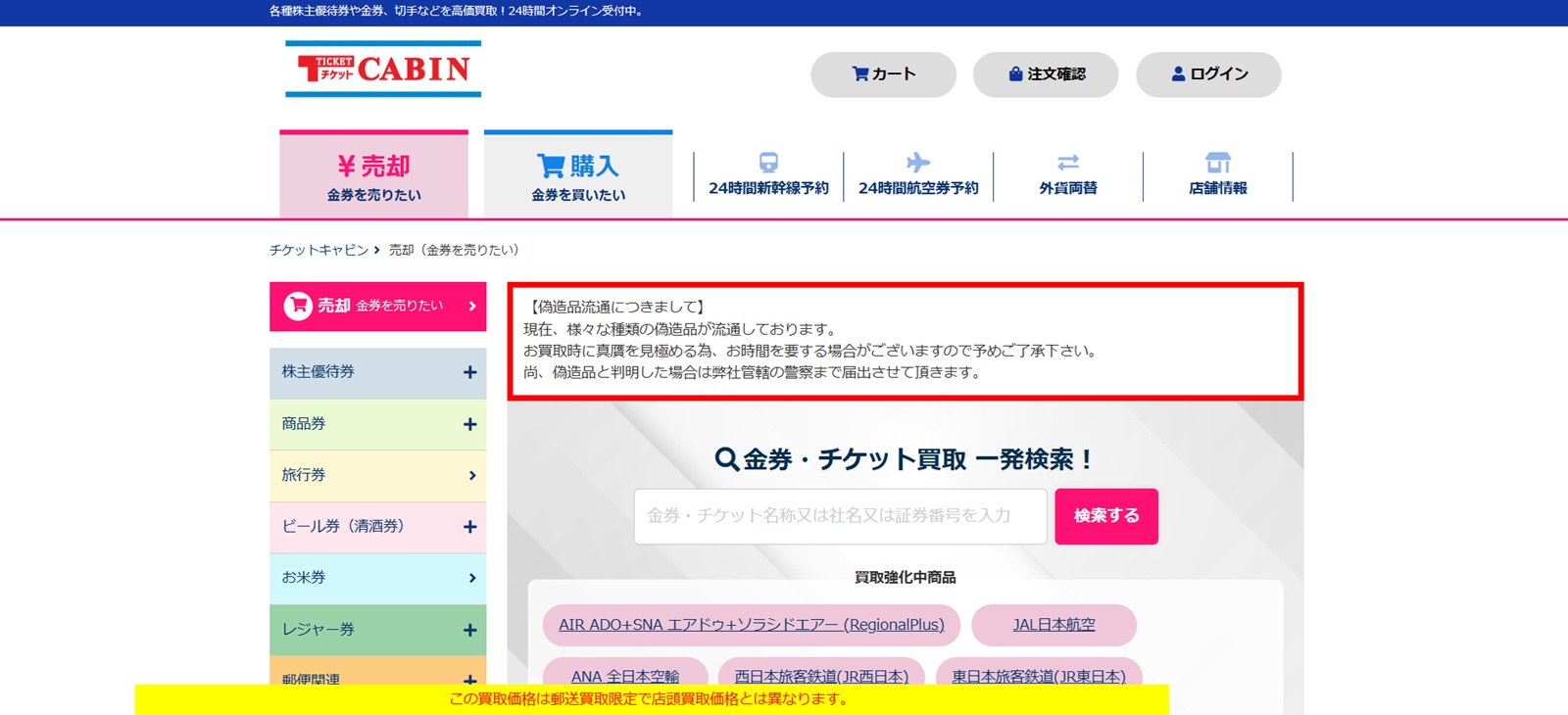Click the 買取強化中商品 heading text

pyautogui.click(x=906, y=578)
